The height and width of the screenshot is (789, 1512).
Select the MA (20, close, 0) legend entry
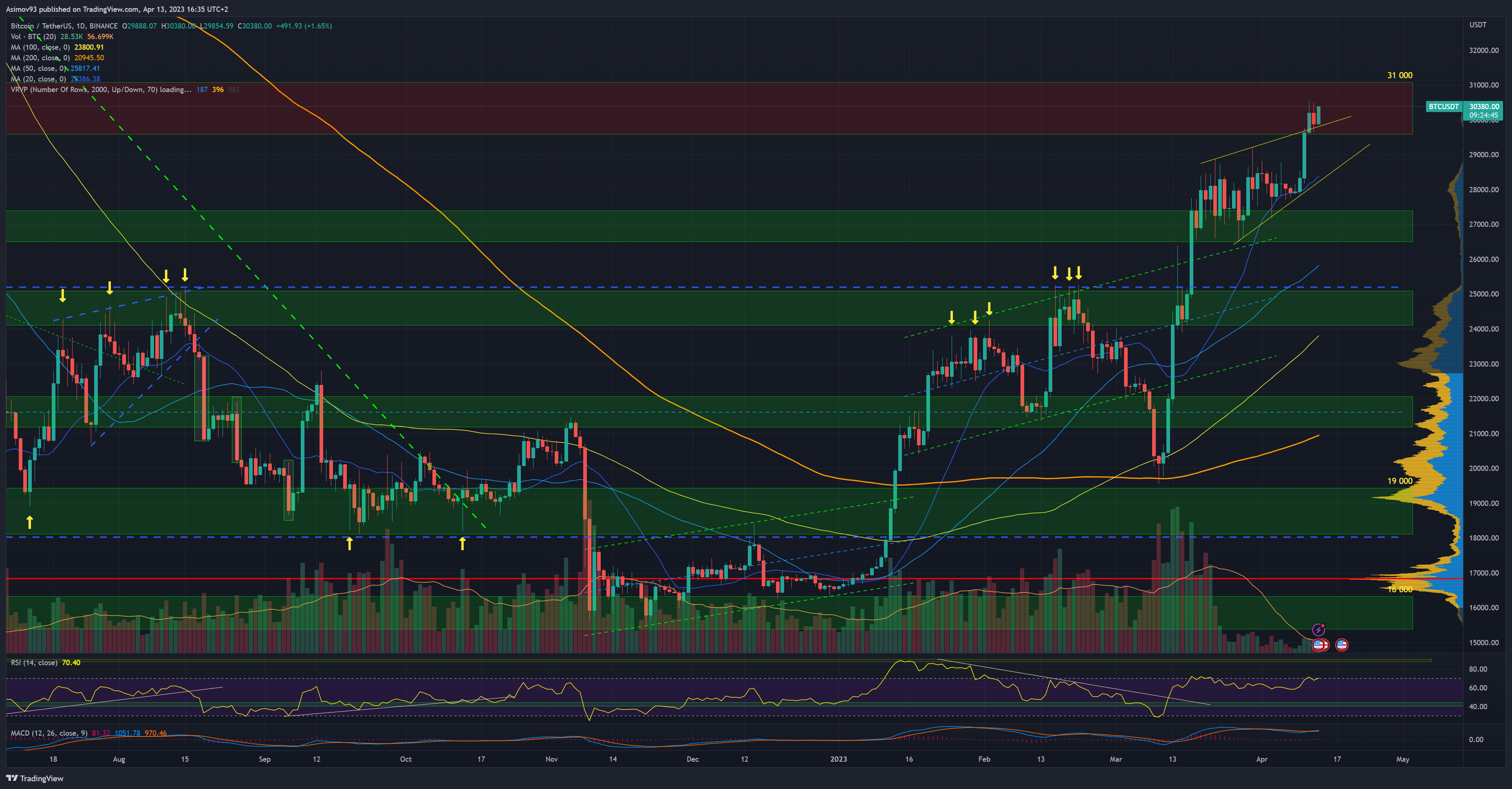(x=38, y=79)
